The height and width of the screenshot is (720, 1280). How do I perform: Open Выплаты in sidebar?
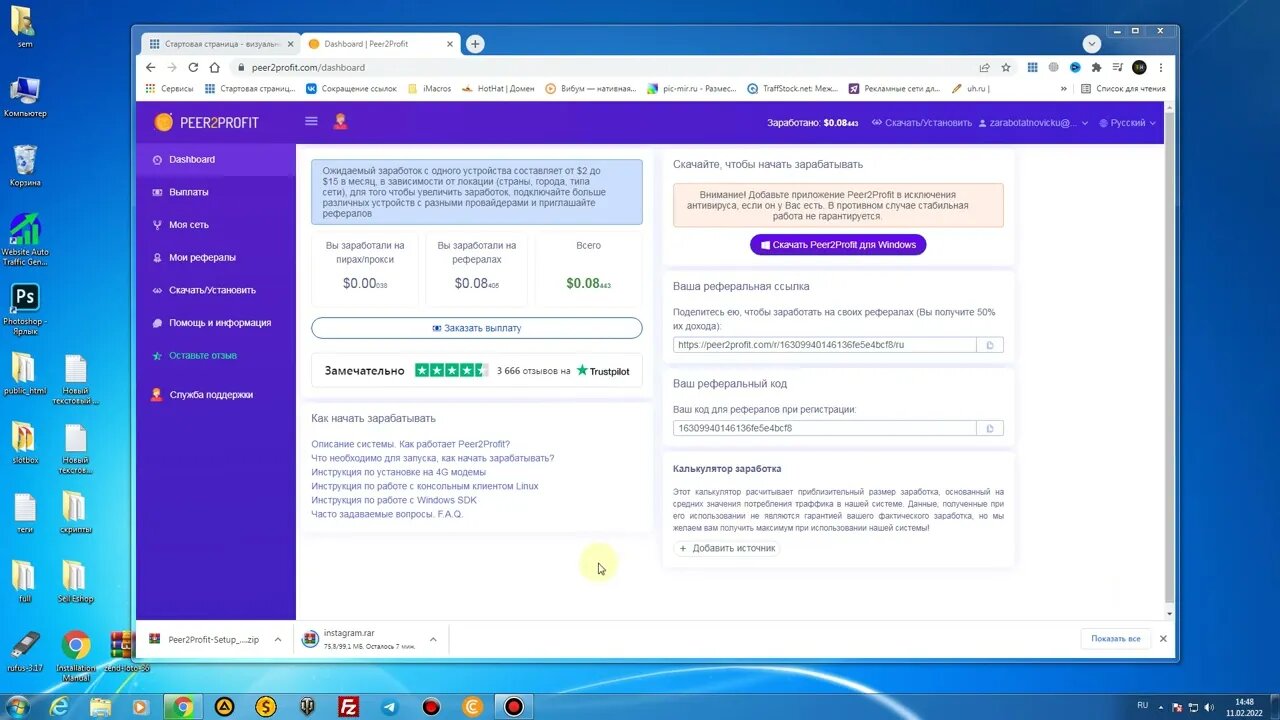point(216,192)
